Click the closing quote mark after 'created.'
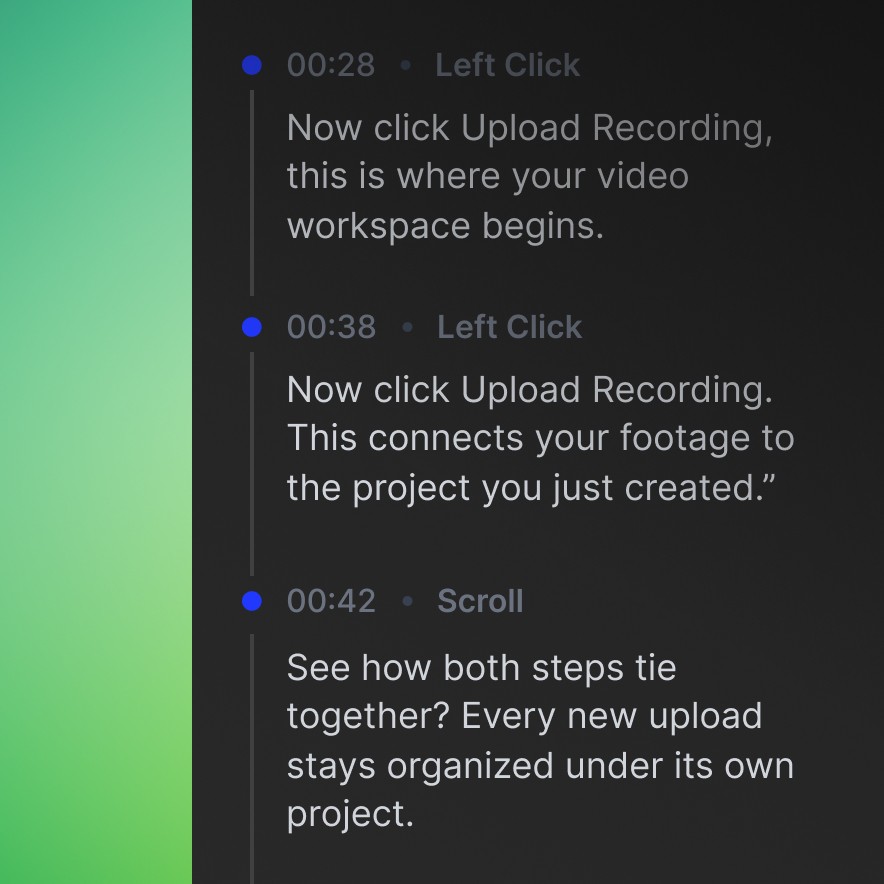This screenshot has width=884, height=884. coord(770,479)
